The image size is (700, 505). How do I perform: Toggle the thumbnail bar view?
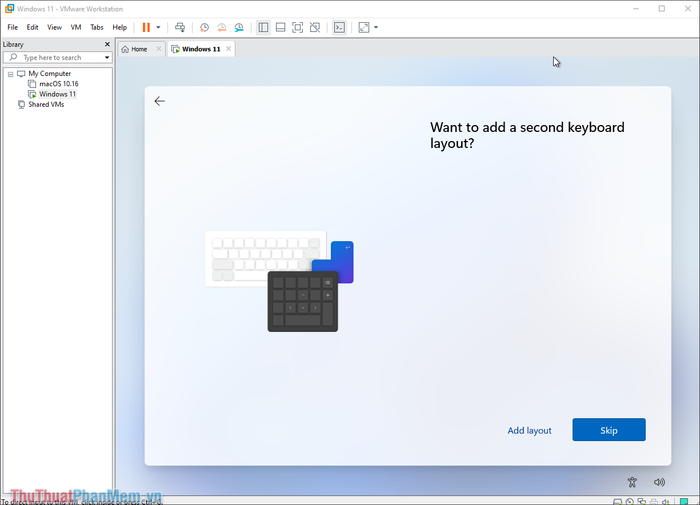click(x=280, y=27)
